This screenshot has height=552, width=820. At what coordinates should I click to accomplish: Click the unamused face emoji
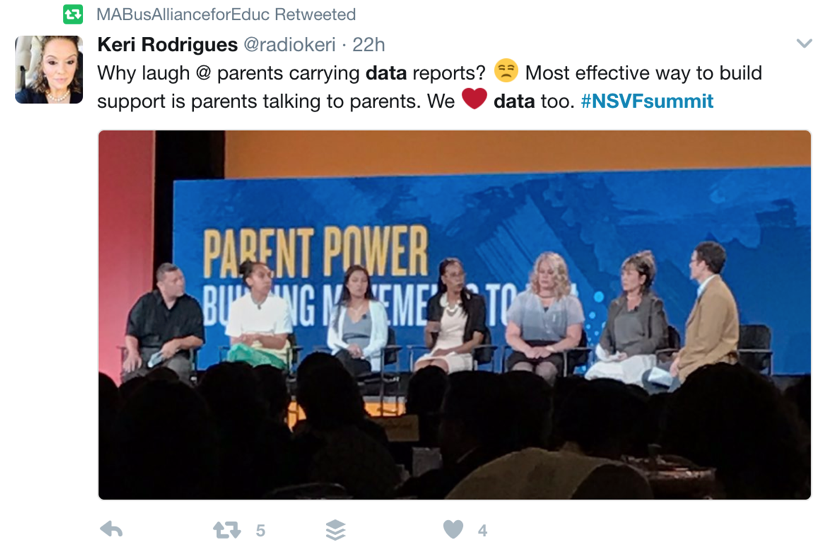point(506,71)
